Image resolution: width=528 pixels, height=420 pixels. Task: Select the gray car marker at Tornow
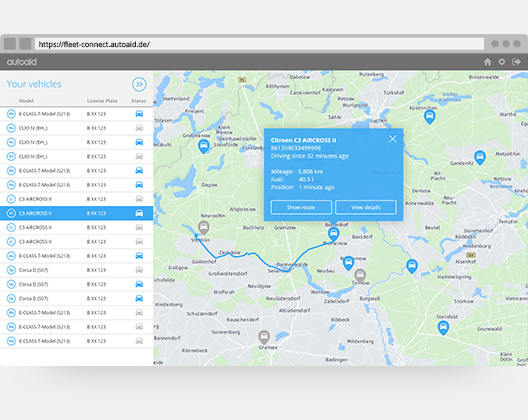point(360,276)
